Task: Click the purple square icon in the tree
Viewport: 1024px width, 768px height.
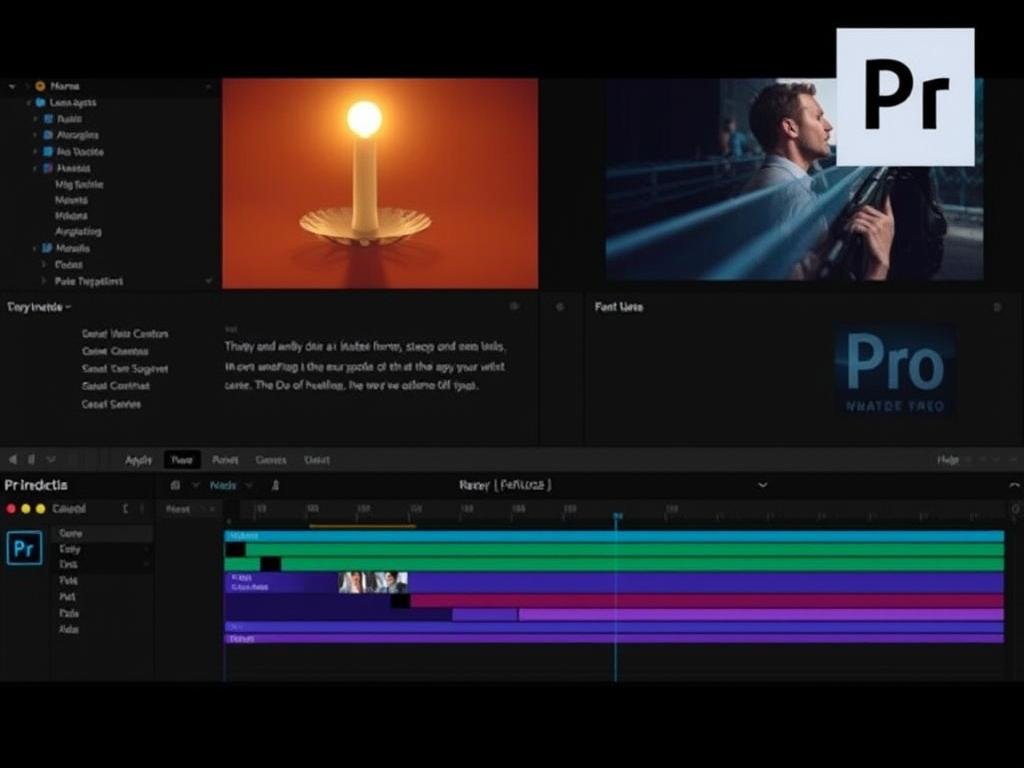Action: pyautogui.click(x=48, y=168)
